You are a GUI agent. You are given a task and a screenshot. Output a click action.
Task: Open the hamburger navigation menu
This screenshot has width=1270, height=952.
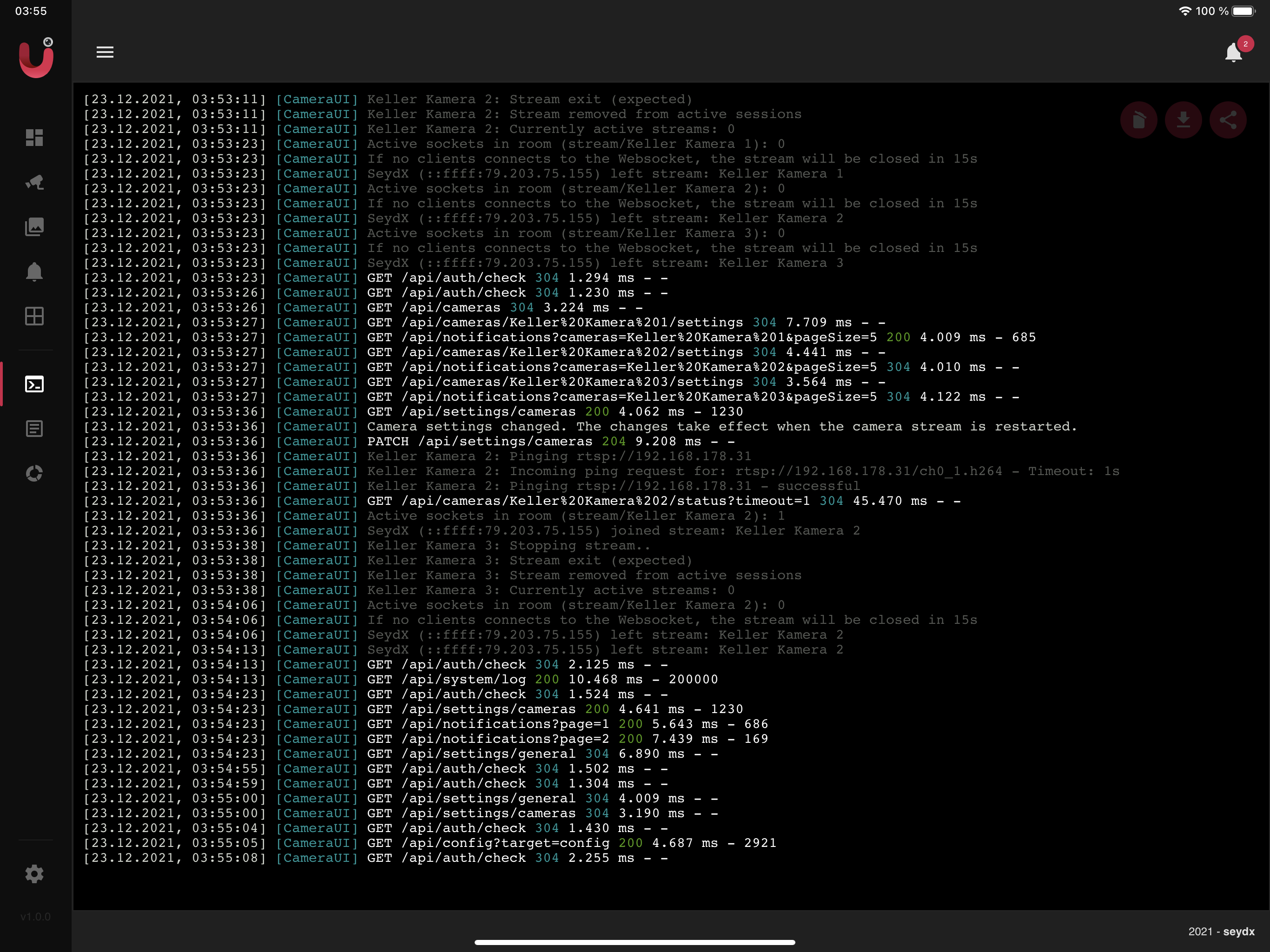[x=105, y=52]
